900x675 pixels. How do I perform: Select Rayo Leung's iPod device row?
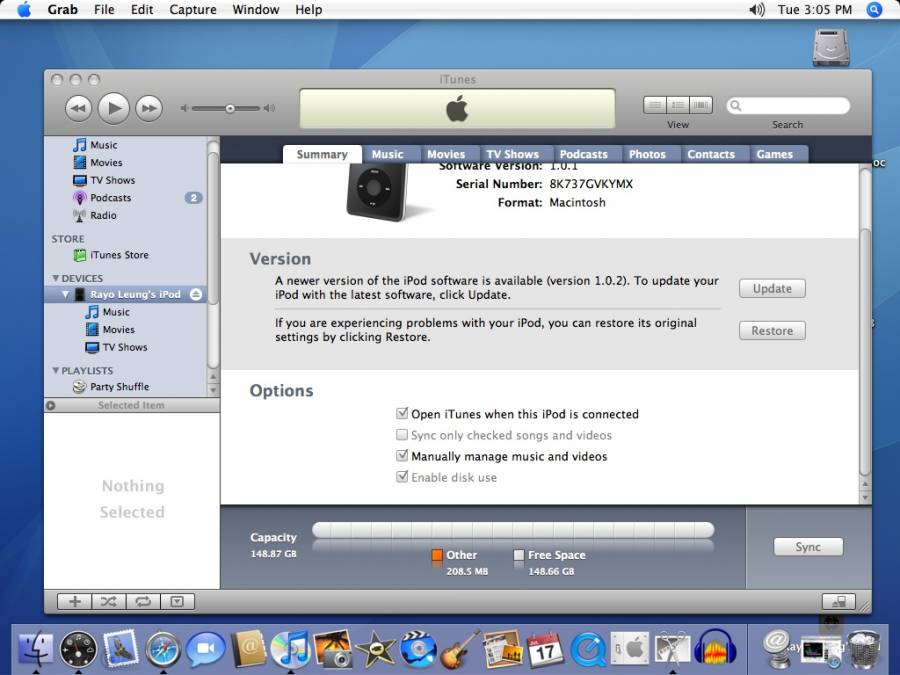click(x=126, y=294)
